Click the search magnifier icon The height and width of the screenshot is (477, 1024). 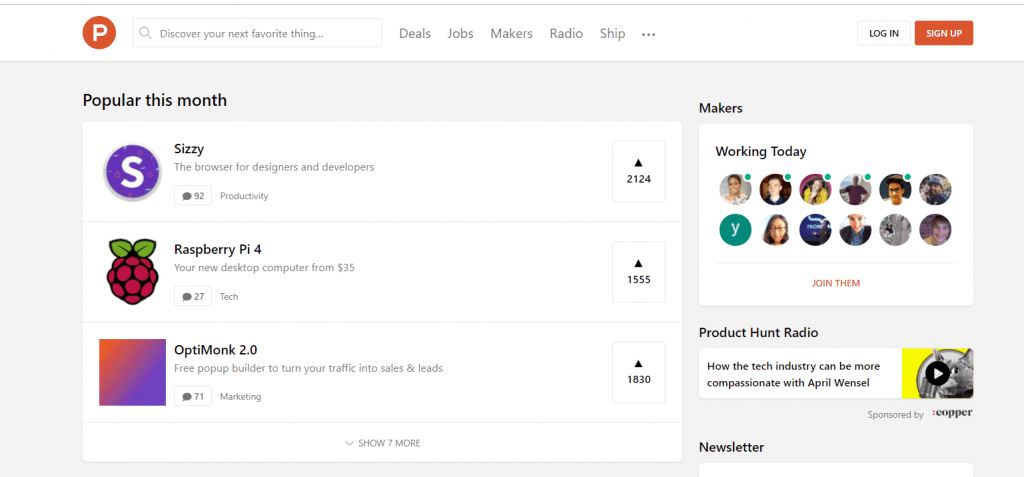pos(146,33)
